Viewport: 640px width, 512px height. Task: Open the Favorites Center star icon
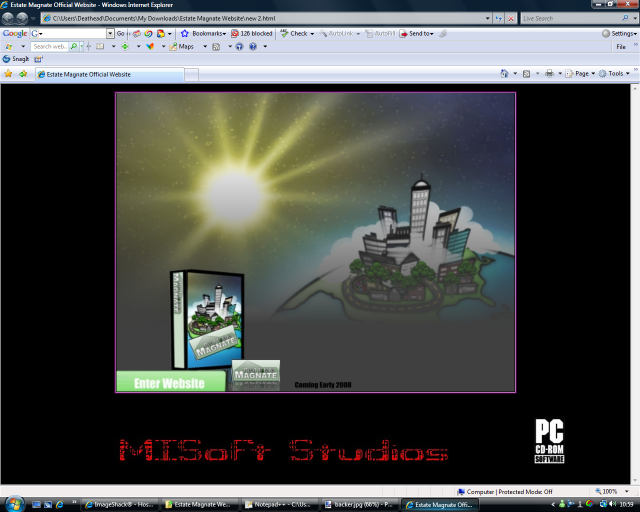pos(8,74)
